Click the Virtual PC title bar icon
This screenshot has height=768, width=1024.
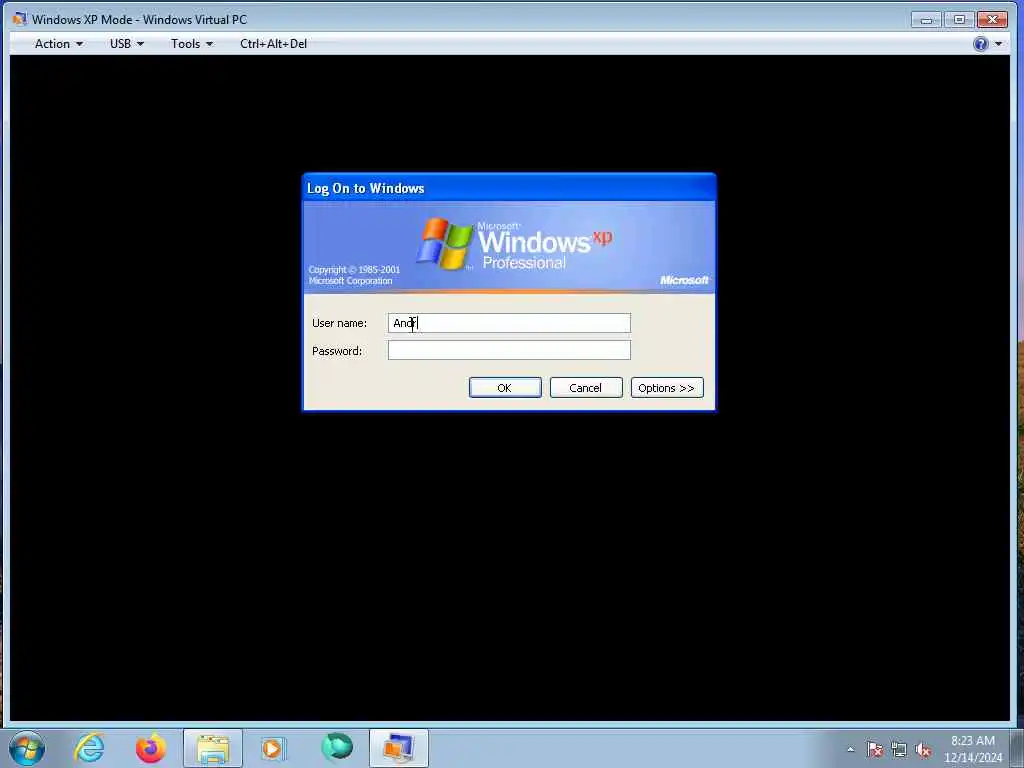coord(20,19)
